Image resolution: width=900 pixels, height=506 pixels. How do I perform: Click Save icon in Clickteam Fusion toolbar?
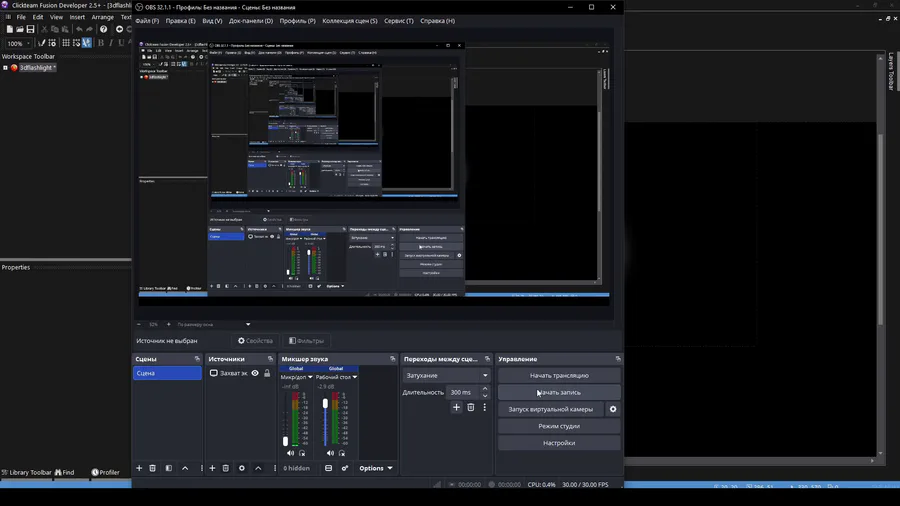(x=30, y=29)
